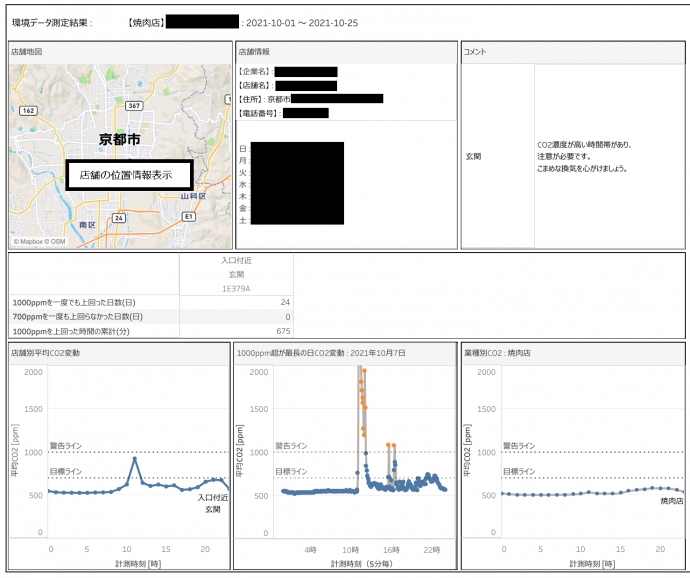Click route 367 marker on map
690x578 pixels.
pos(134,106)
